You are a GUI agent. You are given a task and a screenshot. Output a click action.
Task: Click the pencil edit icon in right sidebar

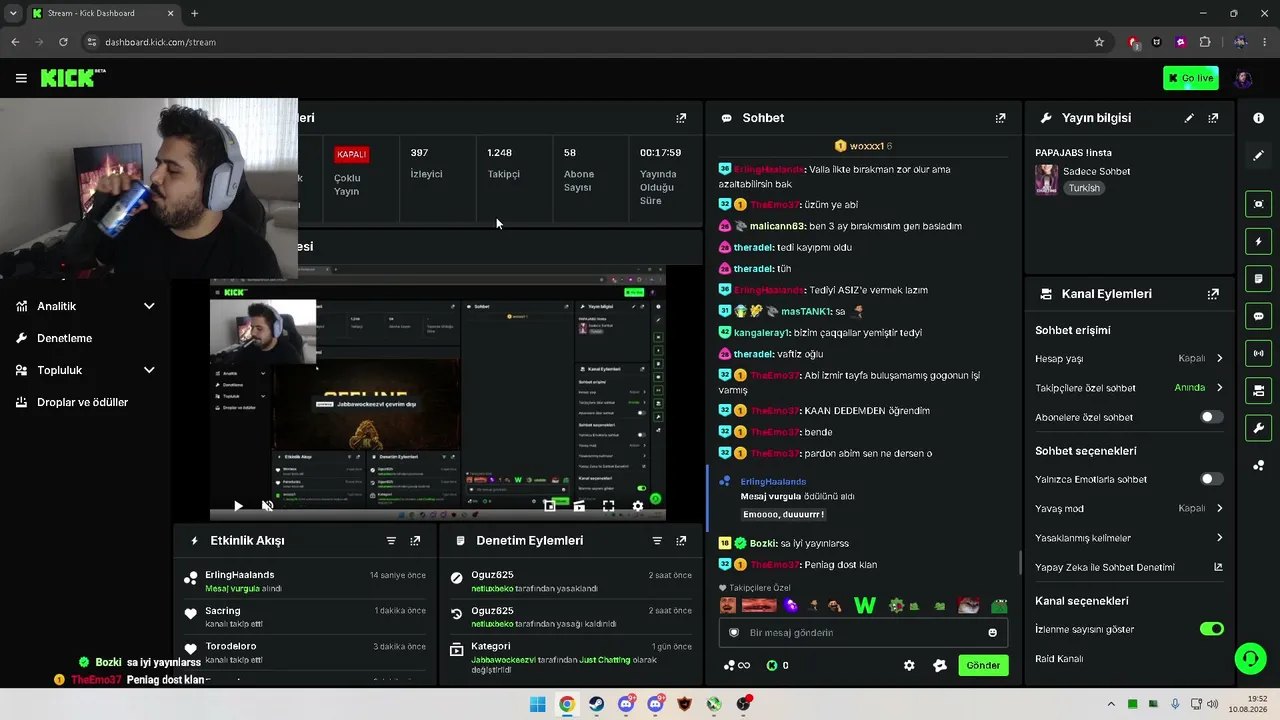(1258, 156)
